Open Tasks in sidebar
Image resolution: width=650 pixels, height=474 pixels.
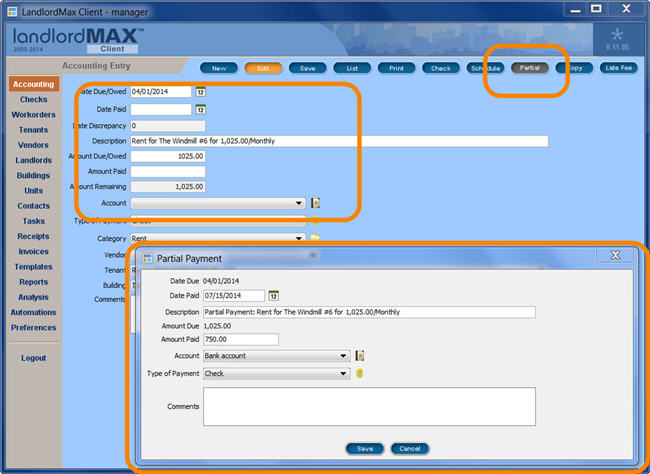34,221
